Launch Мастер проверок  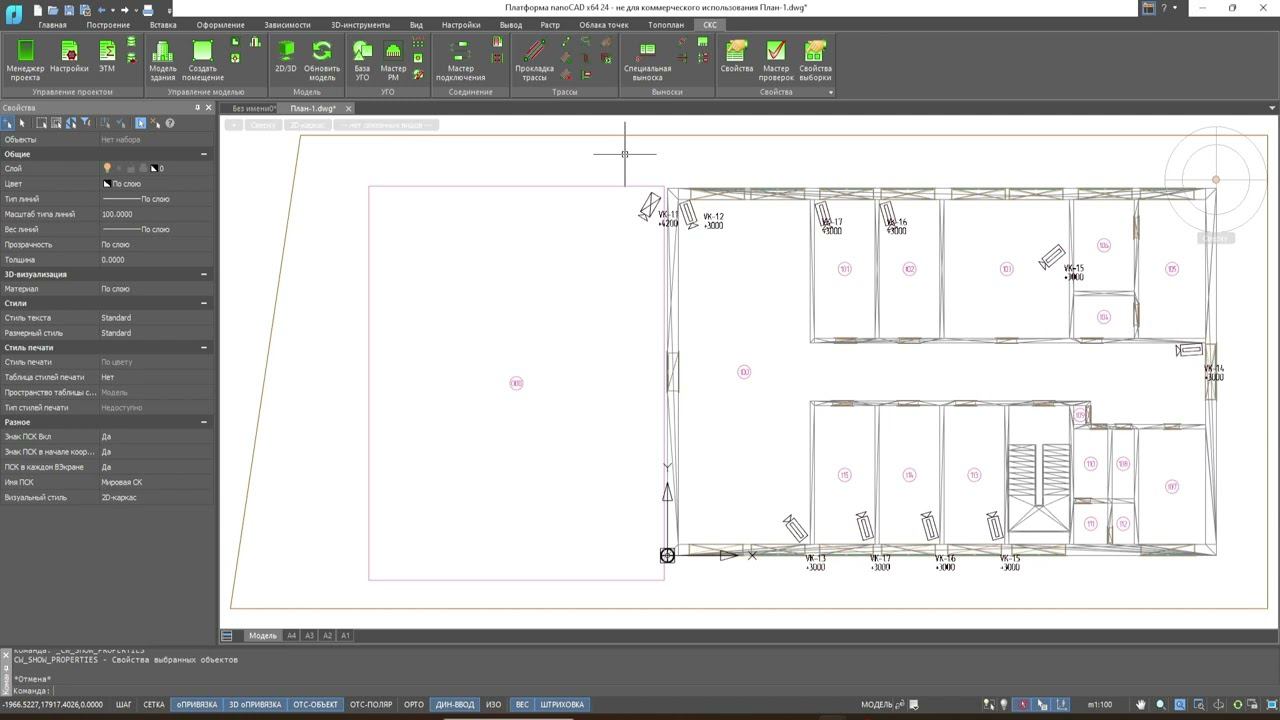pyautogui.click(x=775, y=60)
